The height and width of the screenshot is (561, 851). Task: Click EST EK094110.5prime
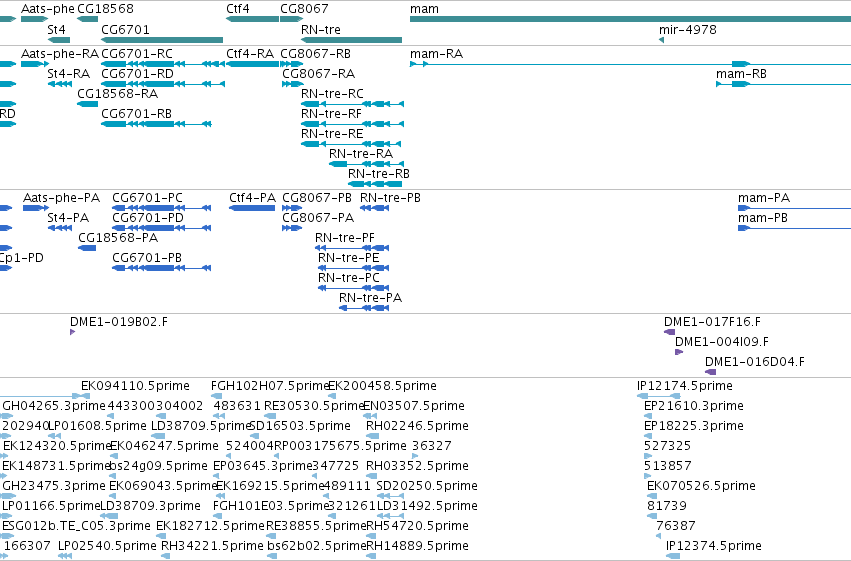(x=135, y=386)
